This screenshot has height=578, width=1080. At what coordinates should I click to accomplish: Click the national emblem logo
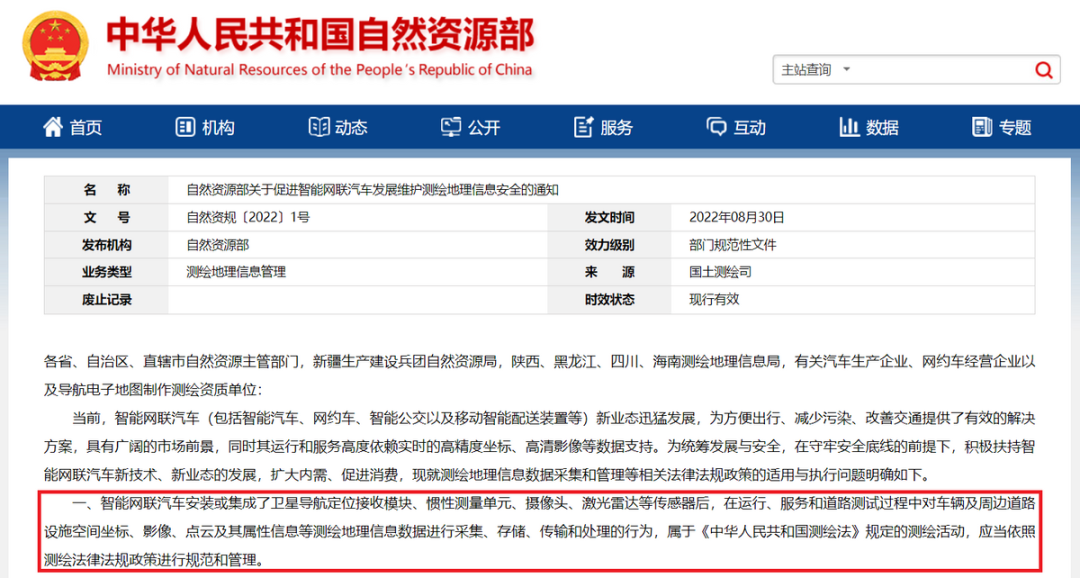click(55, 47)
